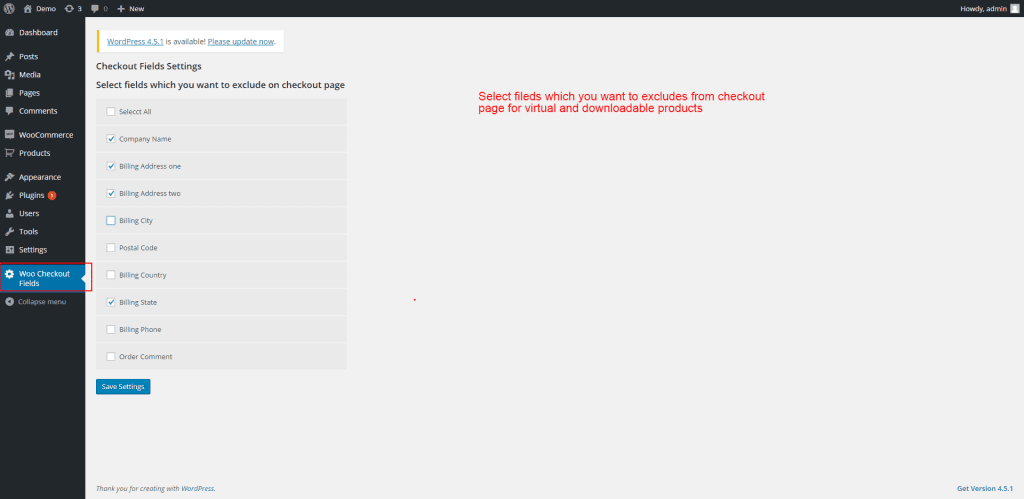
Task: Click the WordPress logo icon
Action: pos(9,8)
